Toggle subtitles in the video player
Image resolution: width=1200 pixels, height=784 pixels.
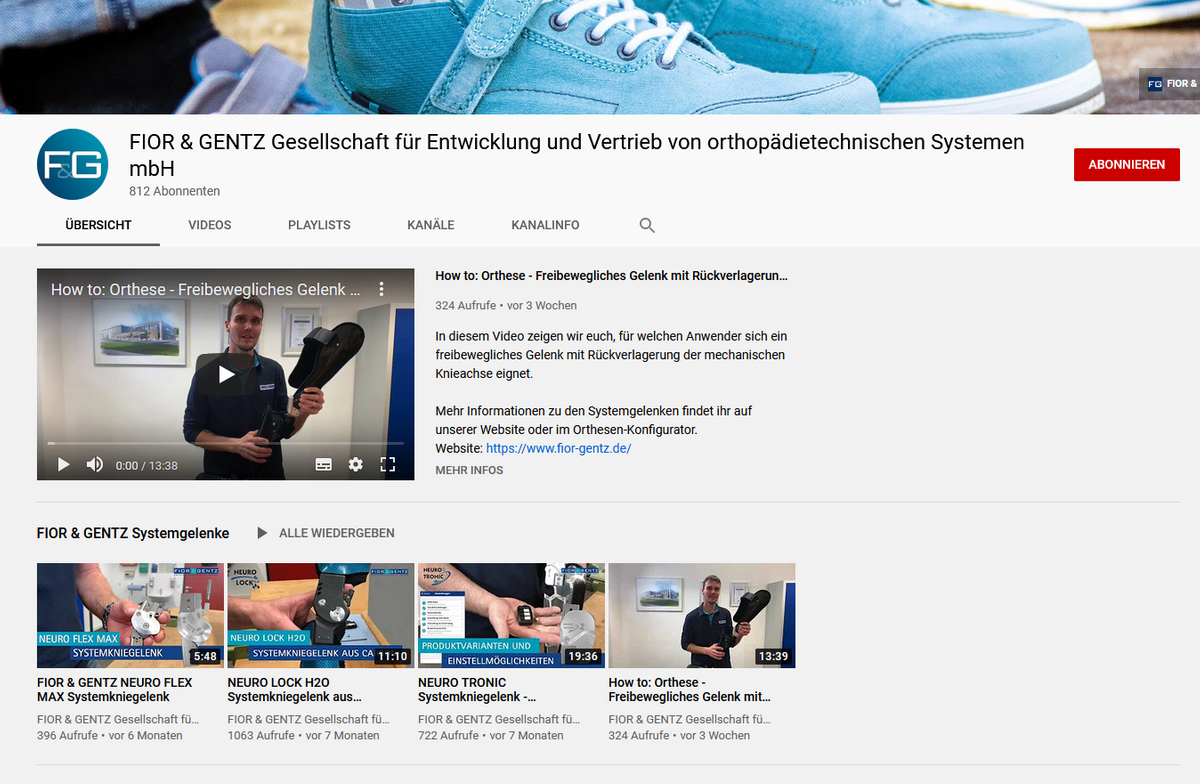pyautogui.click(x=323, y=464)
